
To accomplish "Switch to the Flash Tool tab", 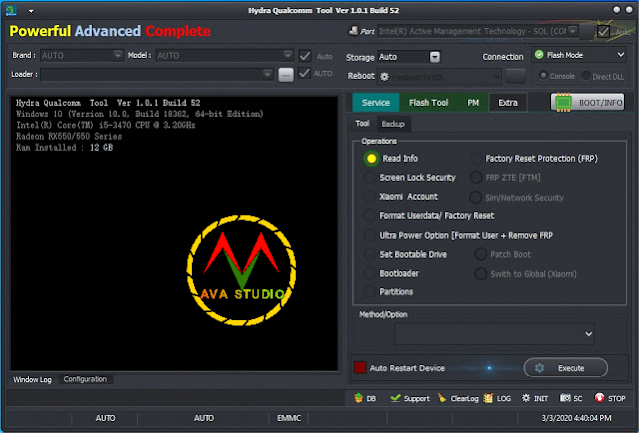I will [429, 102].
